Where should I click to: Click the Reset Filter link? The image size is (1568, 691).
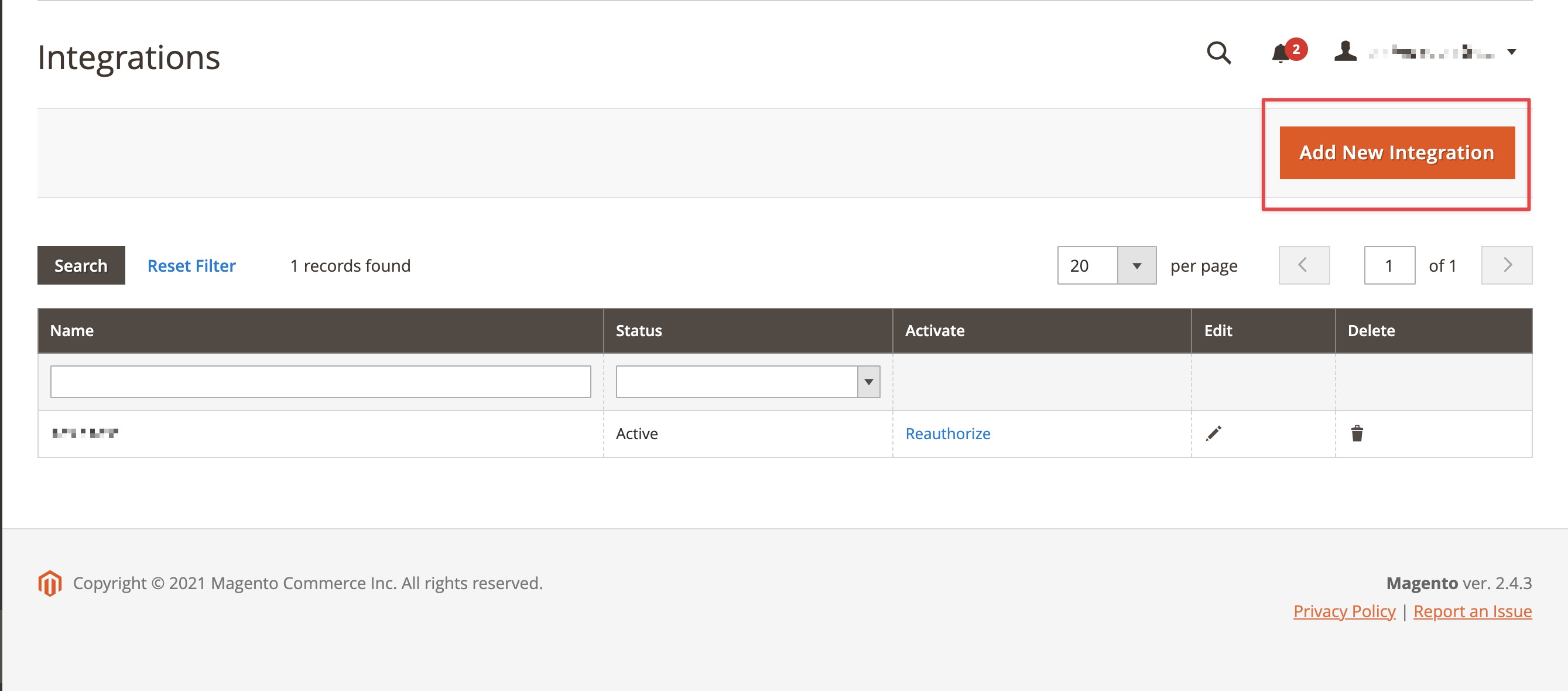pyautogui.click(x=191, y=266)
